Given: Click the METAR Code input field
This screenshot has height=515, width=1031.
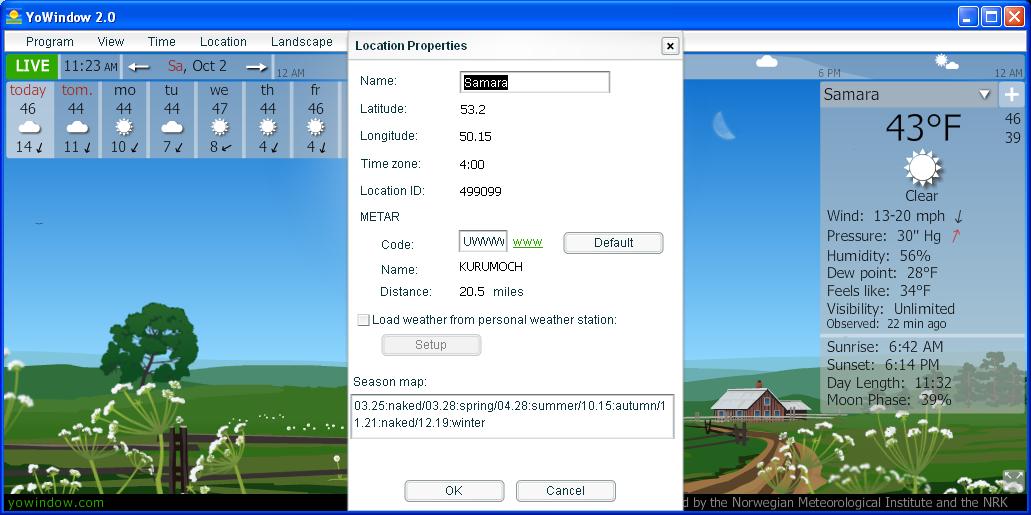Looking at the screenshot, I should point(483,241).
